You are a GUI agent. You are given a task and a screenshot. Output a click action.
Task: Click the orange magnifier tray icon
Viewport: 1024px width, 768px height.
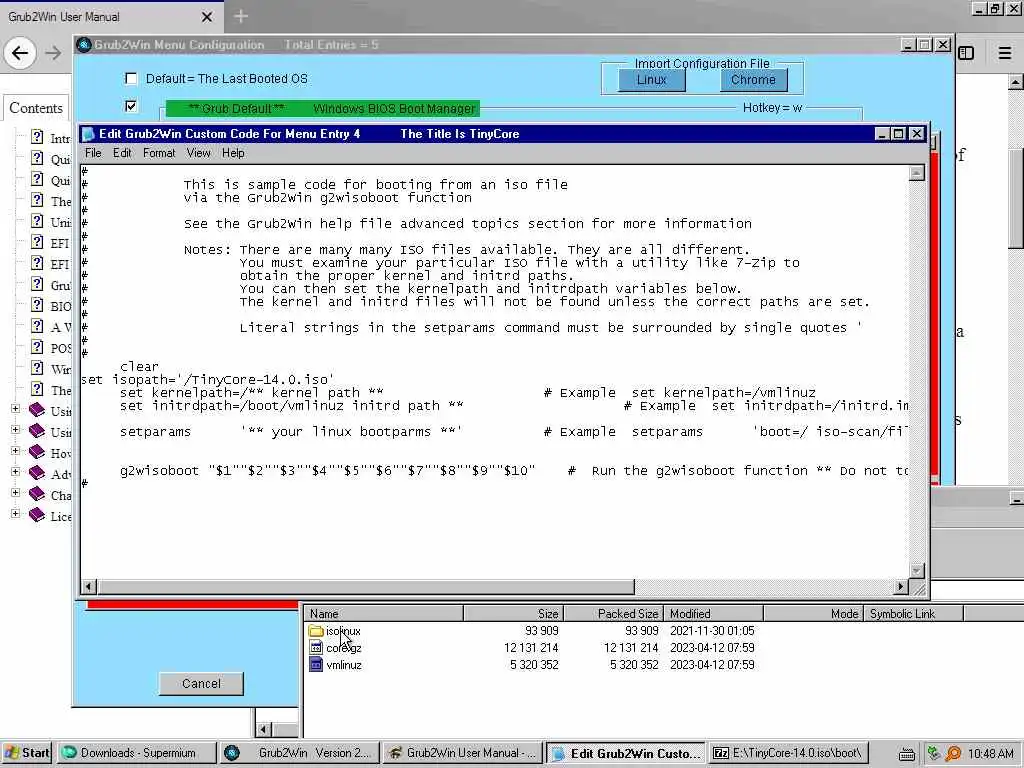click(x=953, y=754)
